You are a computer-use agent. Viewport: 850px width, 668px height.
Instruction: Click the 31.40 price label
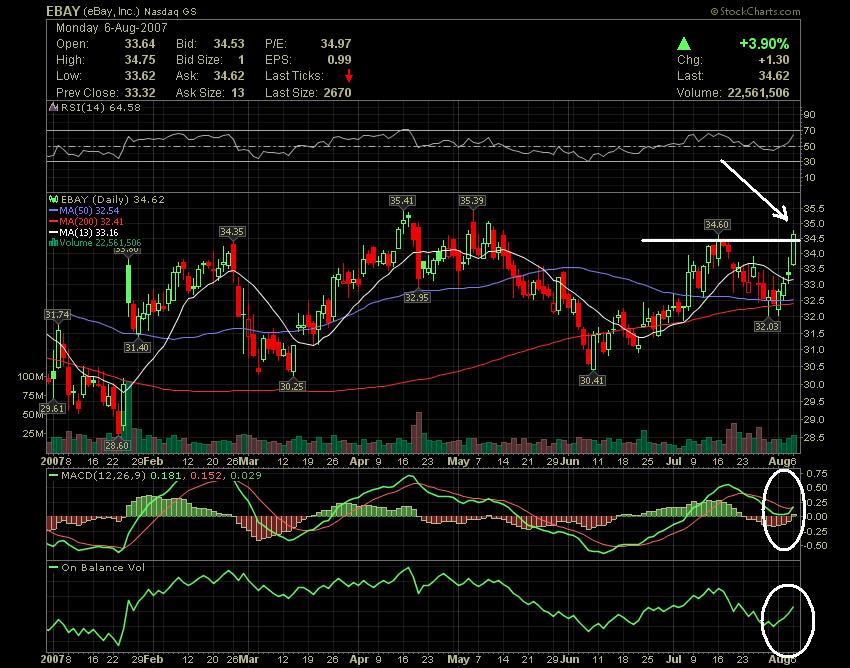pos(137,348)
